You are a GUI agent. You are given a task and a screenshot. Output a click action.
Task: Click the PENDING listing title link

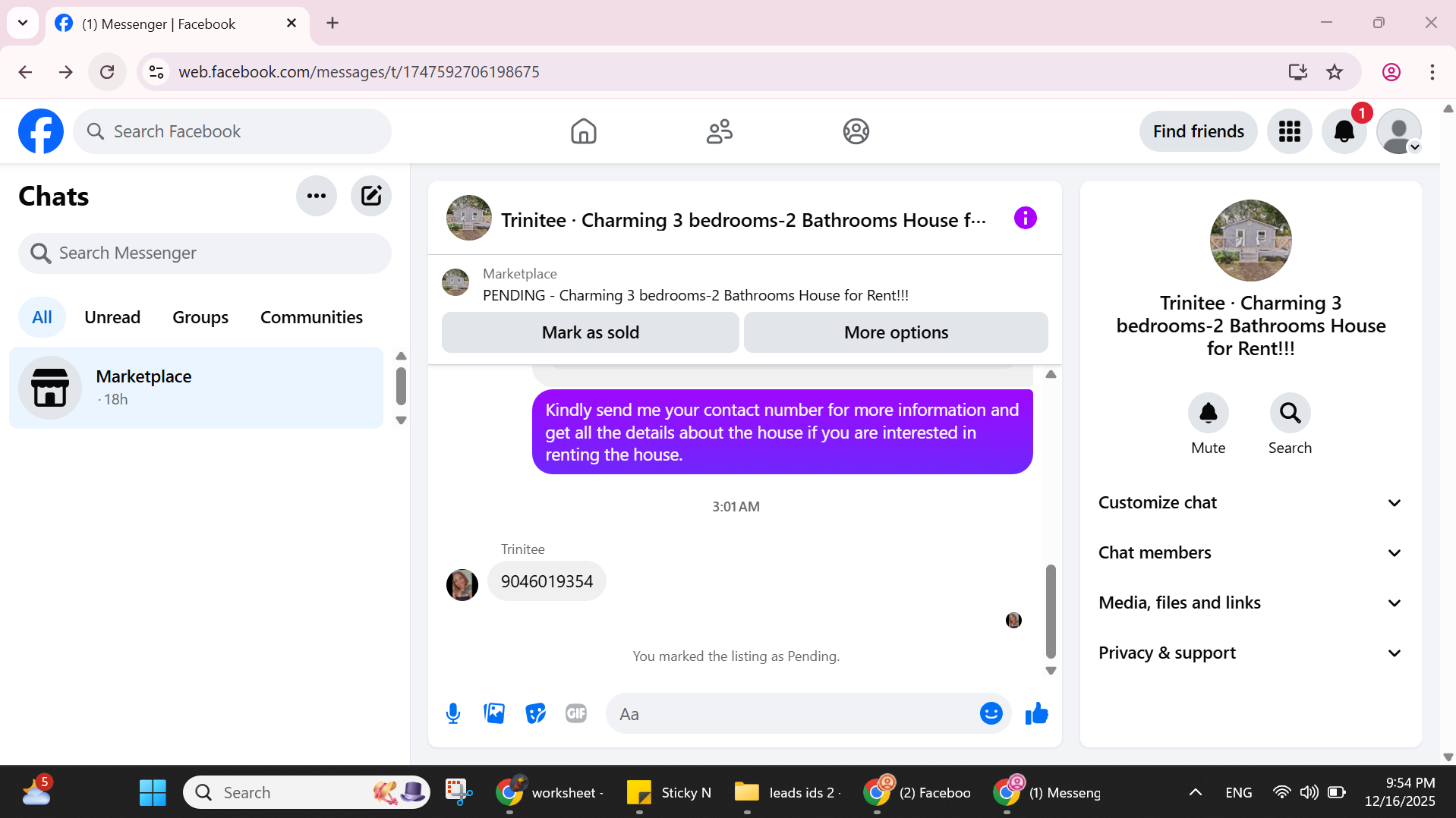(695, 295)
